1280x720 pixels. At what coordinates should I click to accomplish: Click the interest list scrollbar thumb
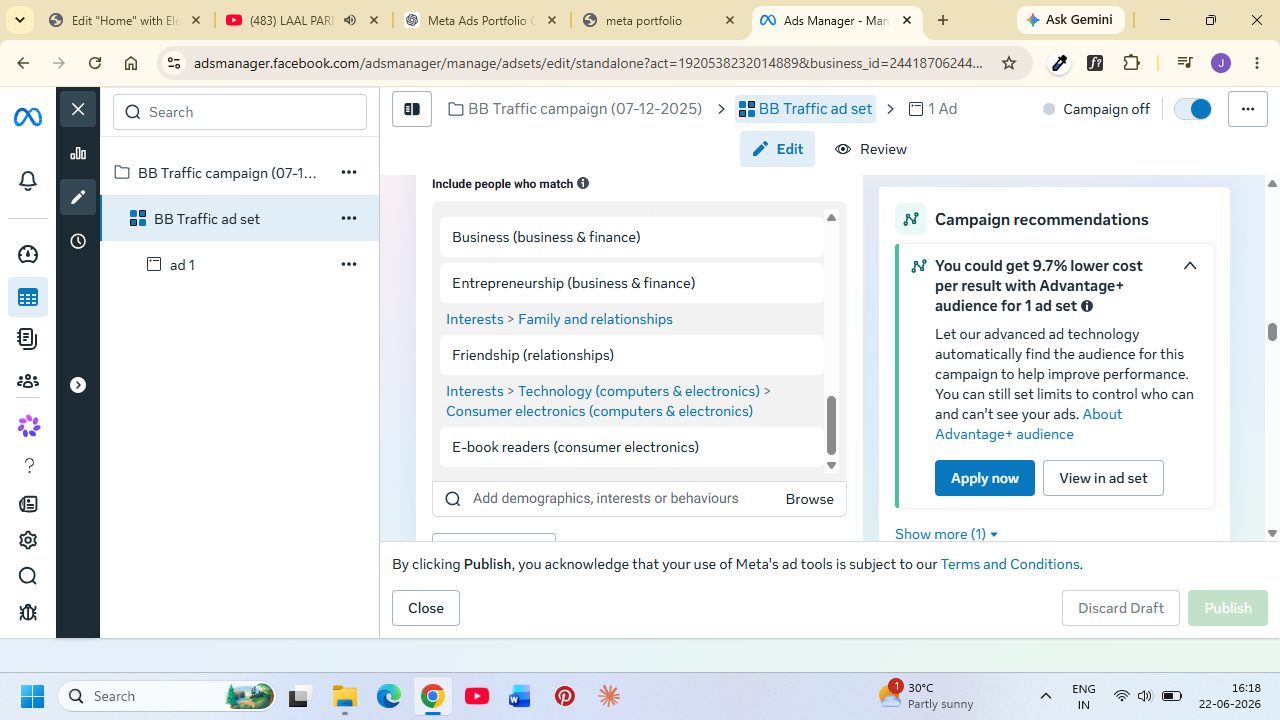(831, 425)
